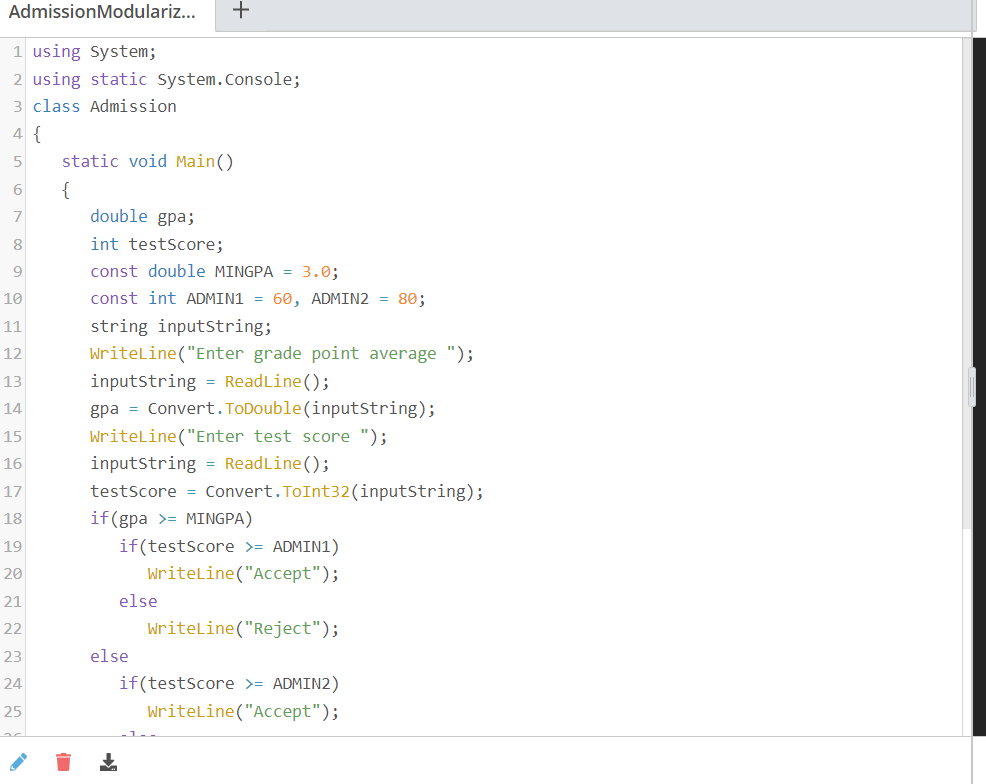Click line number 9 in the gutter
This screenshot has height=784, width=986.
tap(17, 271)
